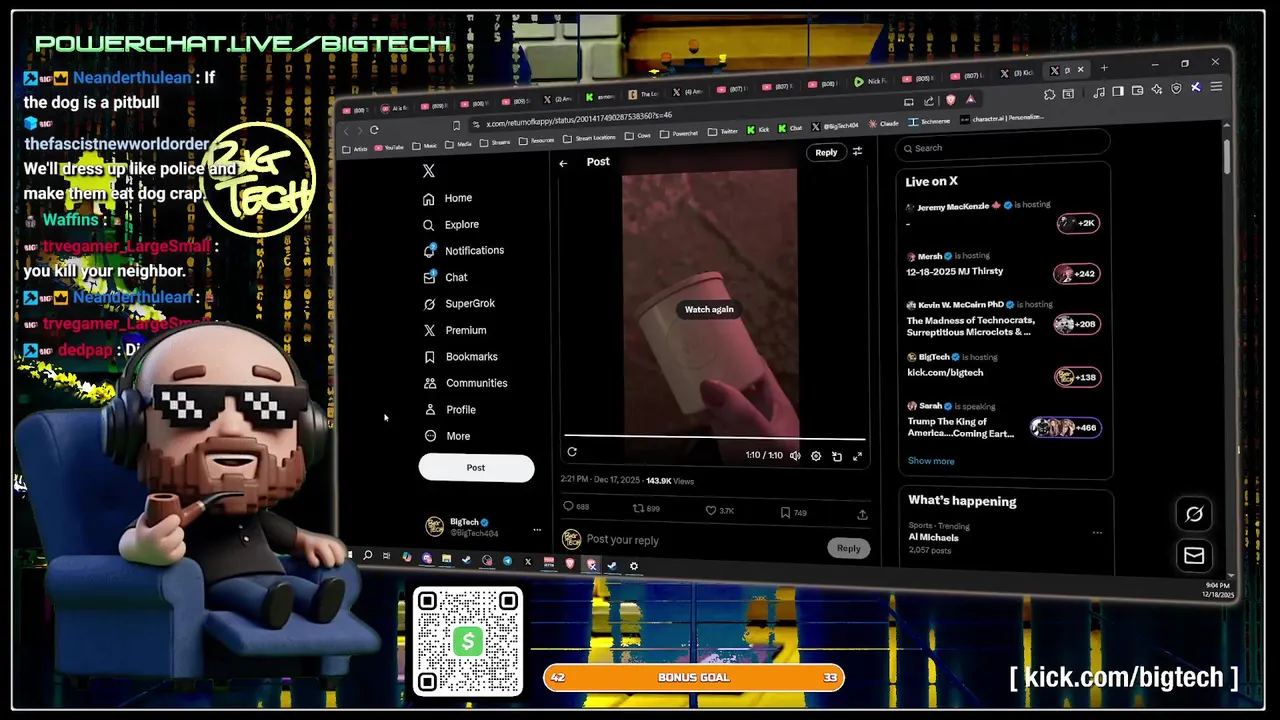This screenshot has height=720, width=1280.
Task: Click the X Search box
Action: pos(1003,148)
